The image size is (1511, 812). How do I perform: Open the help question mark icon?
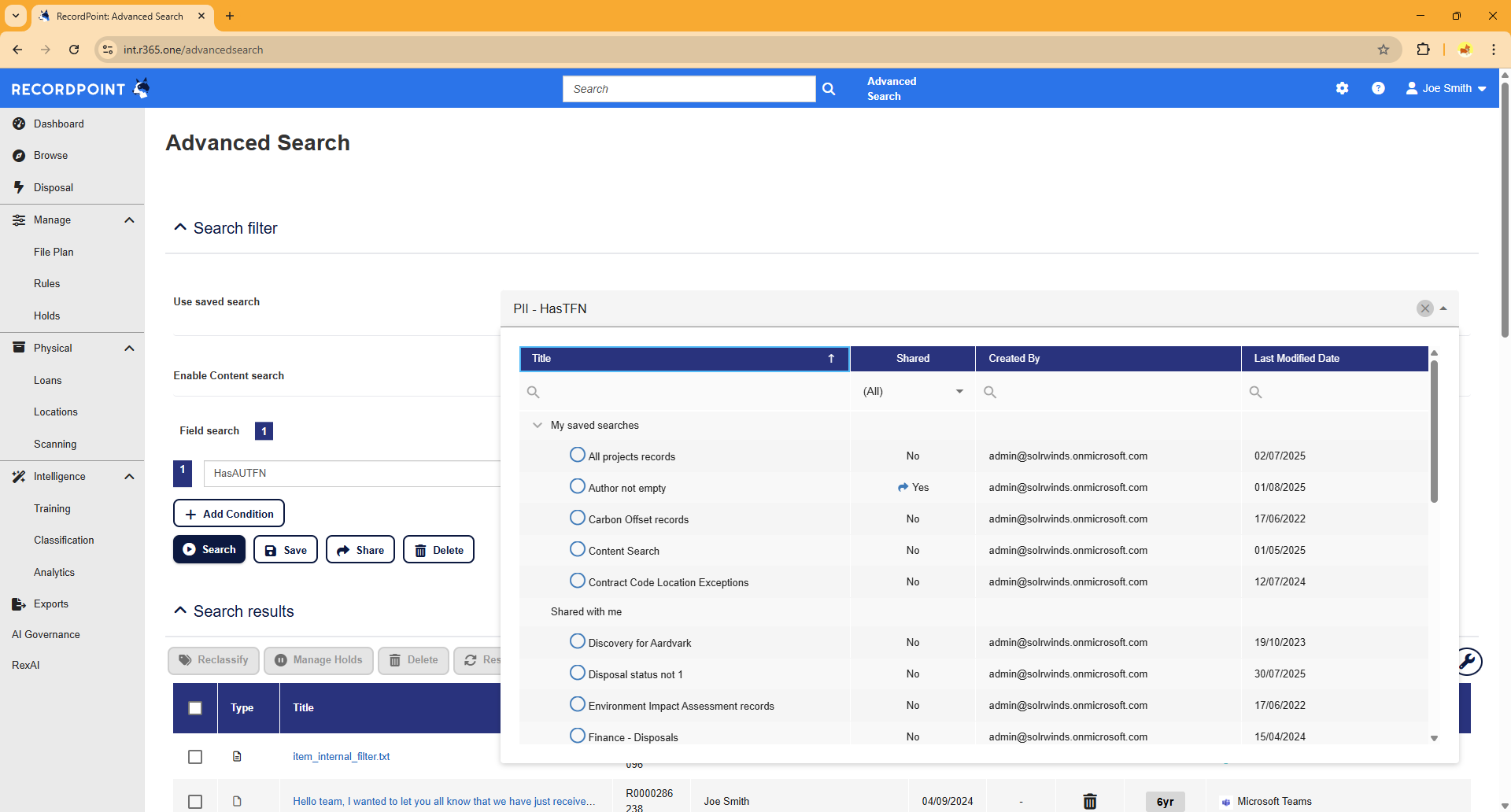click(x=1378, y=88)
